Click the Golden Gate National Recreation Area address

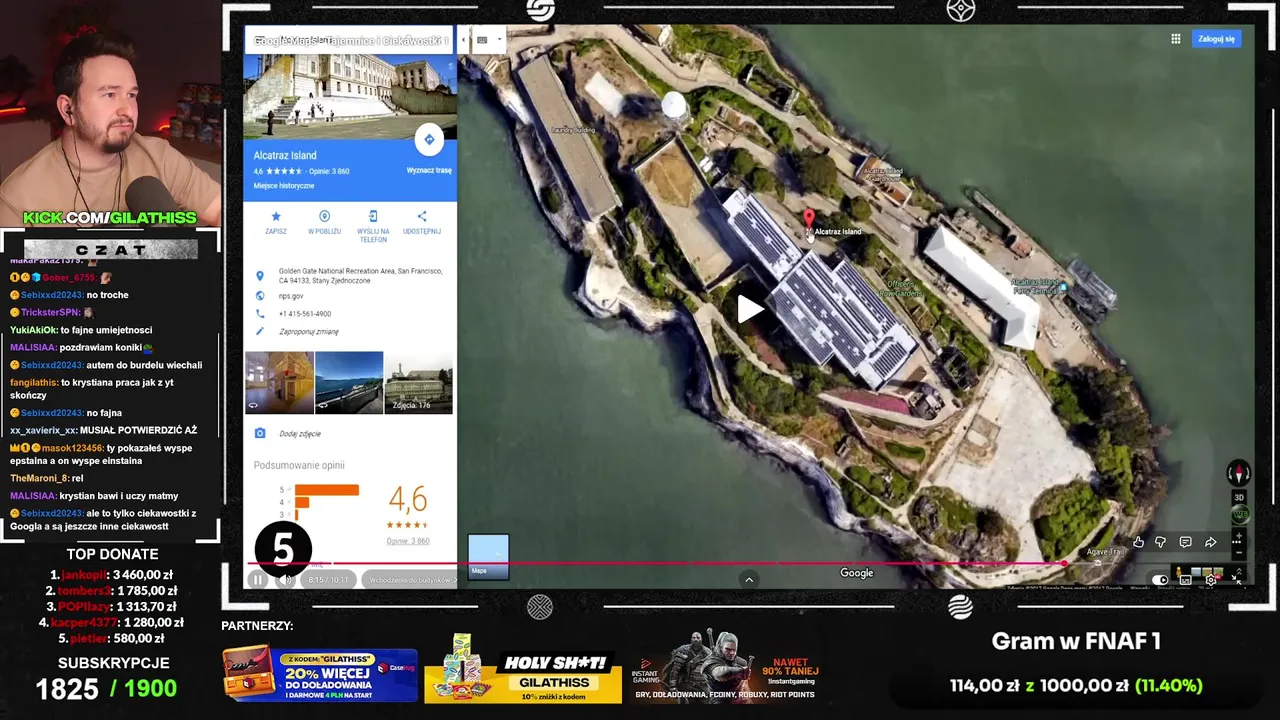pyautogui.click(x=360, y=275)
